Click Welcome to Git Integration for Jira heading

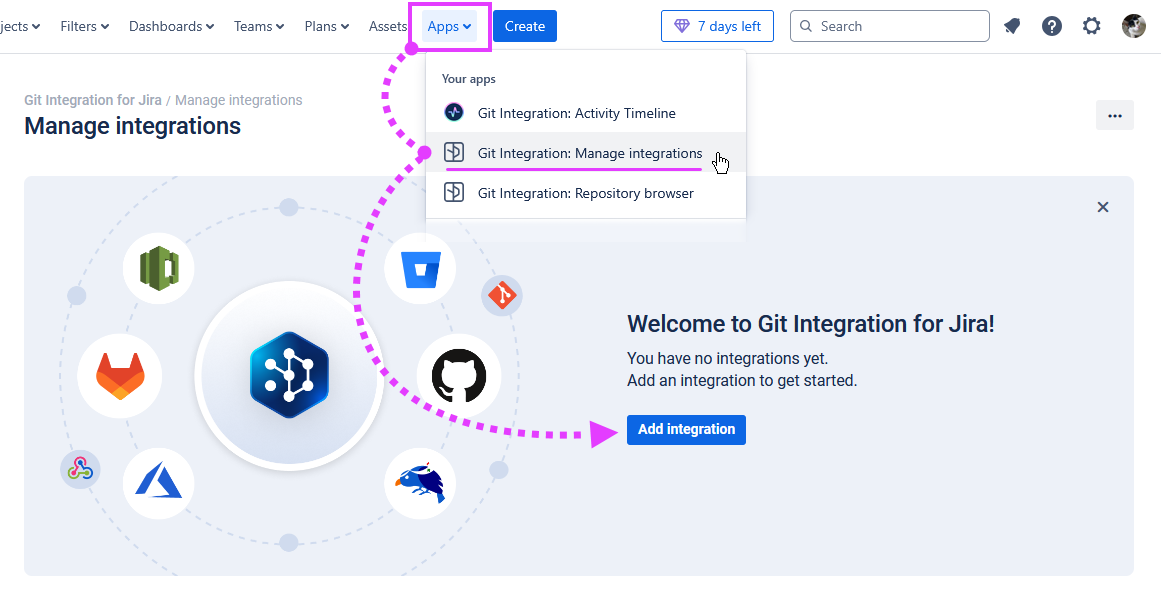811,323
